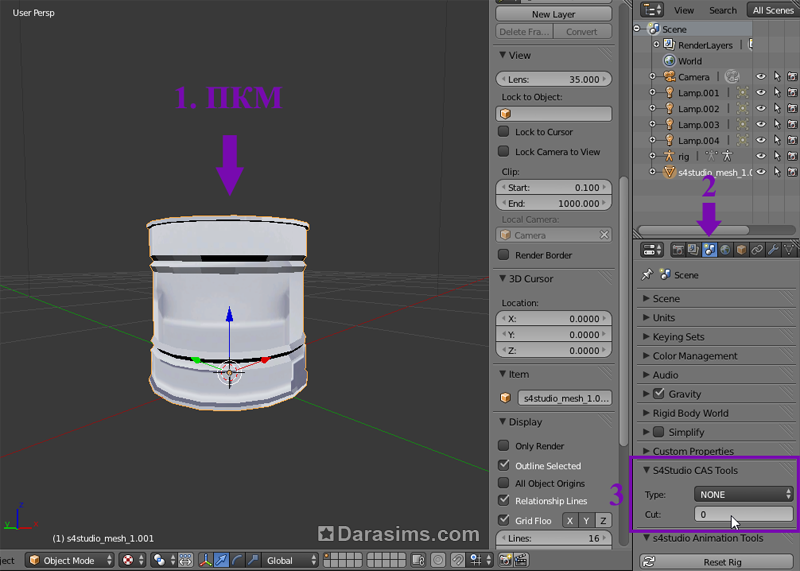Click the Reset Rig button
The width and height of the screenshot is (800, 571).
coord(721,562)
